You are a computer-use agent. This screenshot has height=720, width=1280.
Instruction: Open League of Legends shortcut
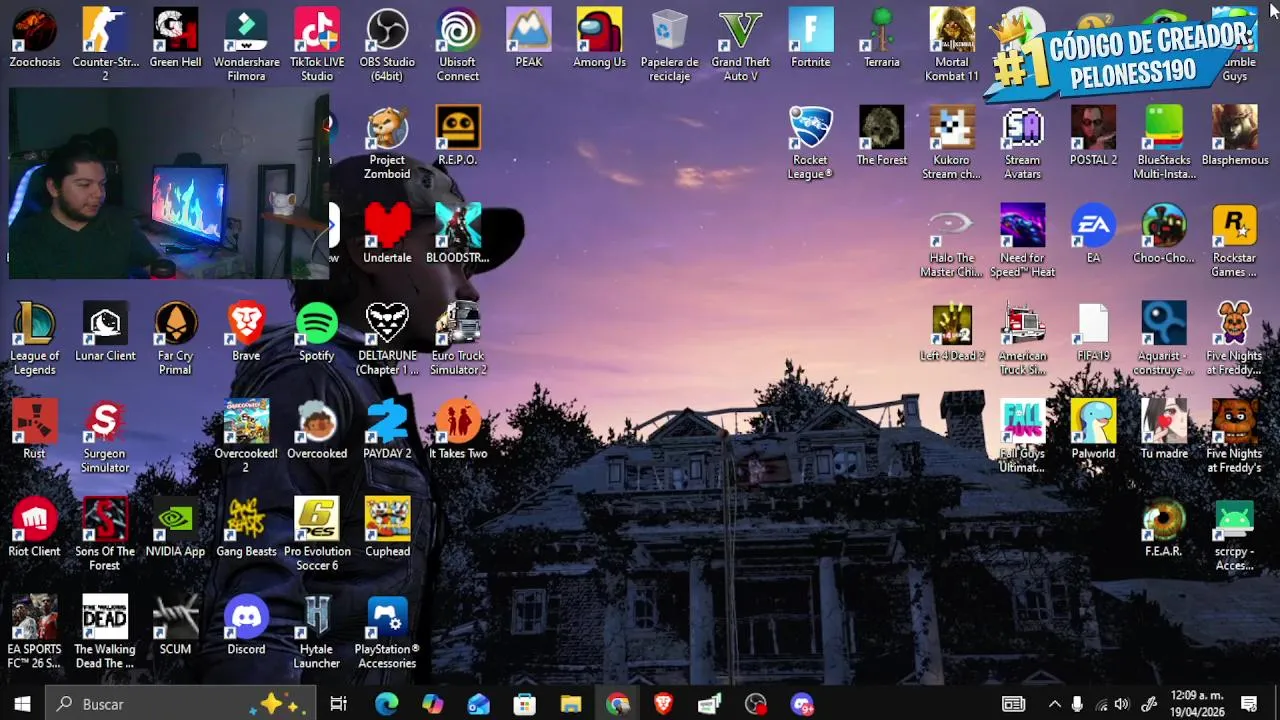[x=35, y=340]
